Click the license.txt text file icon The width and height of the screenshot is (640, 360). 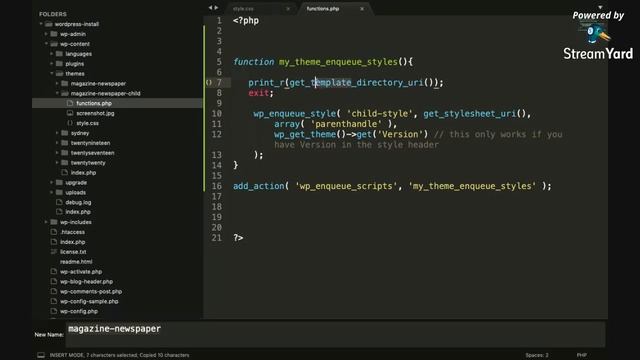click(54, 252)
